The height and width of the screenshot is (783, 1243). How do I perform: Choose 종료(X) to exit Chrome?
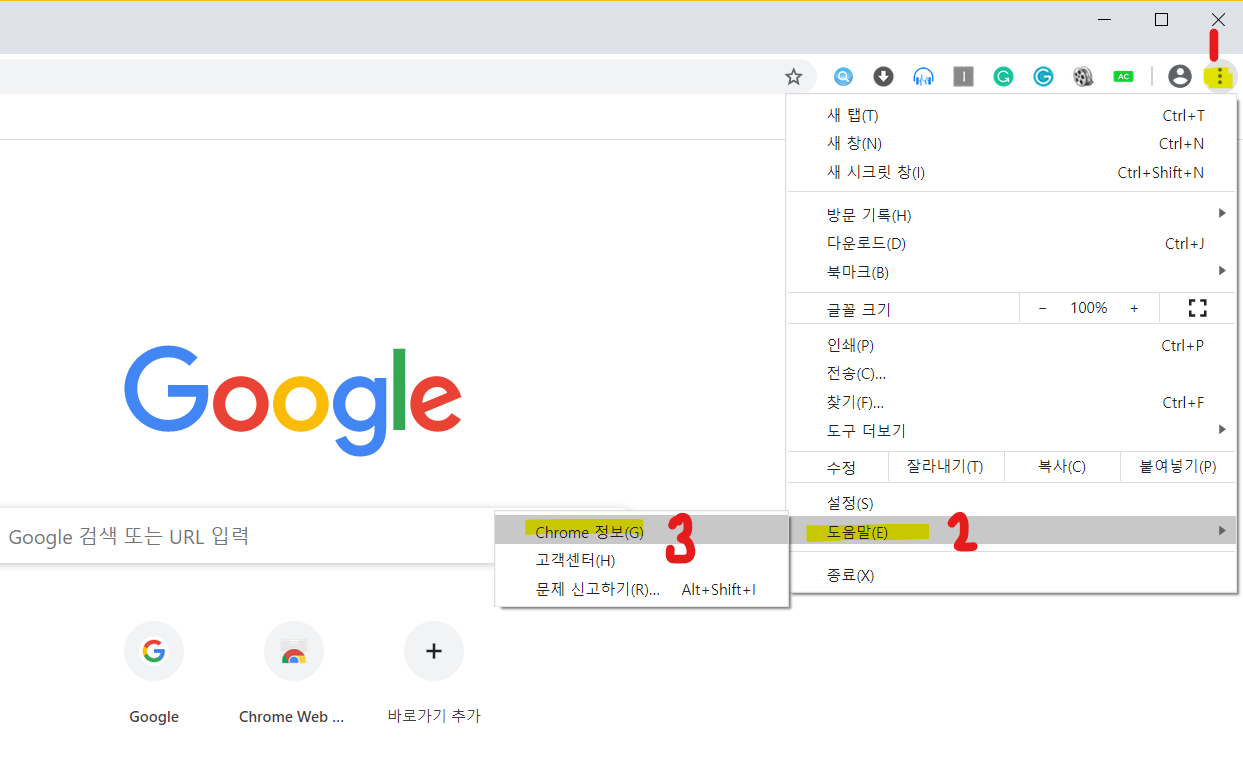(x=1012, y=575)
